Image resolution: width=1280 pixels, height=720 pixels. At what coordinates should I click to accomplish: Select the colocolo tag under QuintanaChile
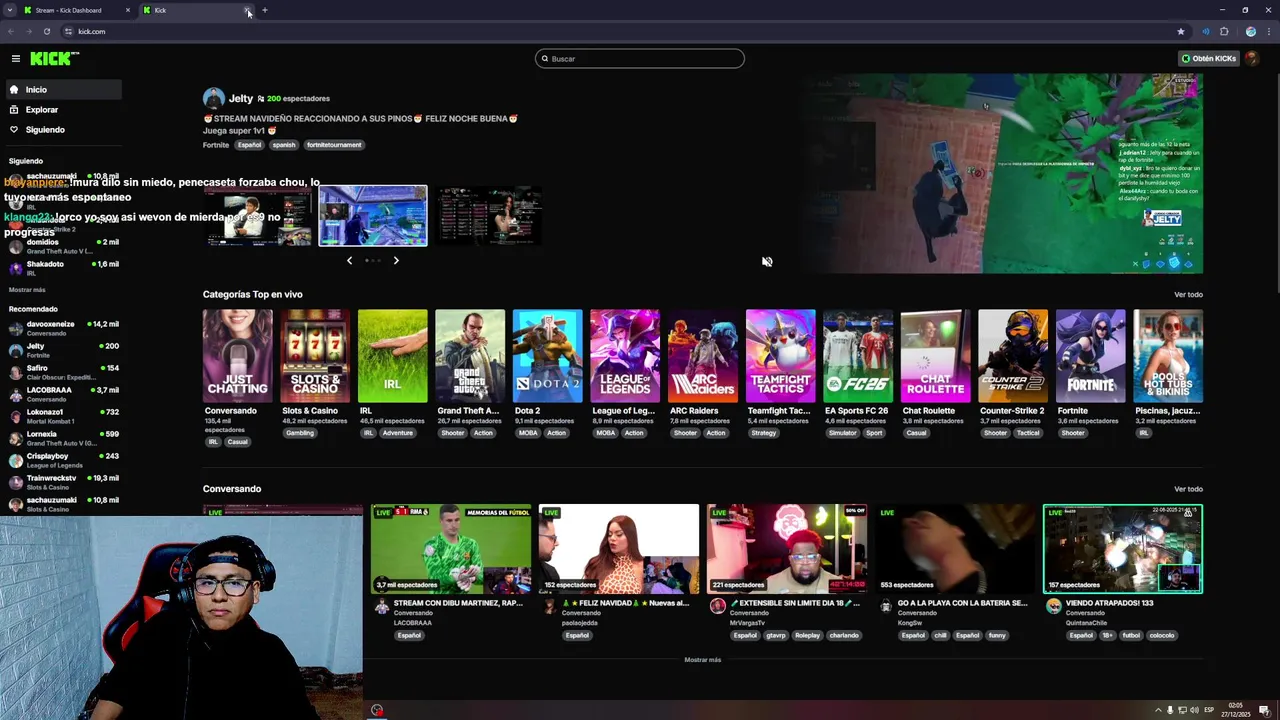tap(1162, 636)
